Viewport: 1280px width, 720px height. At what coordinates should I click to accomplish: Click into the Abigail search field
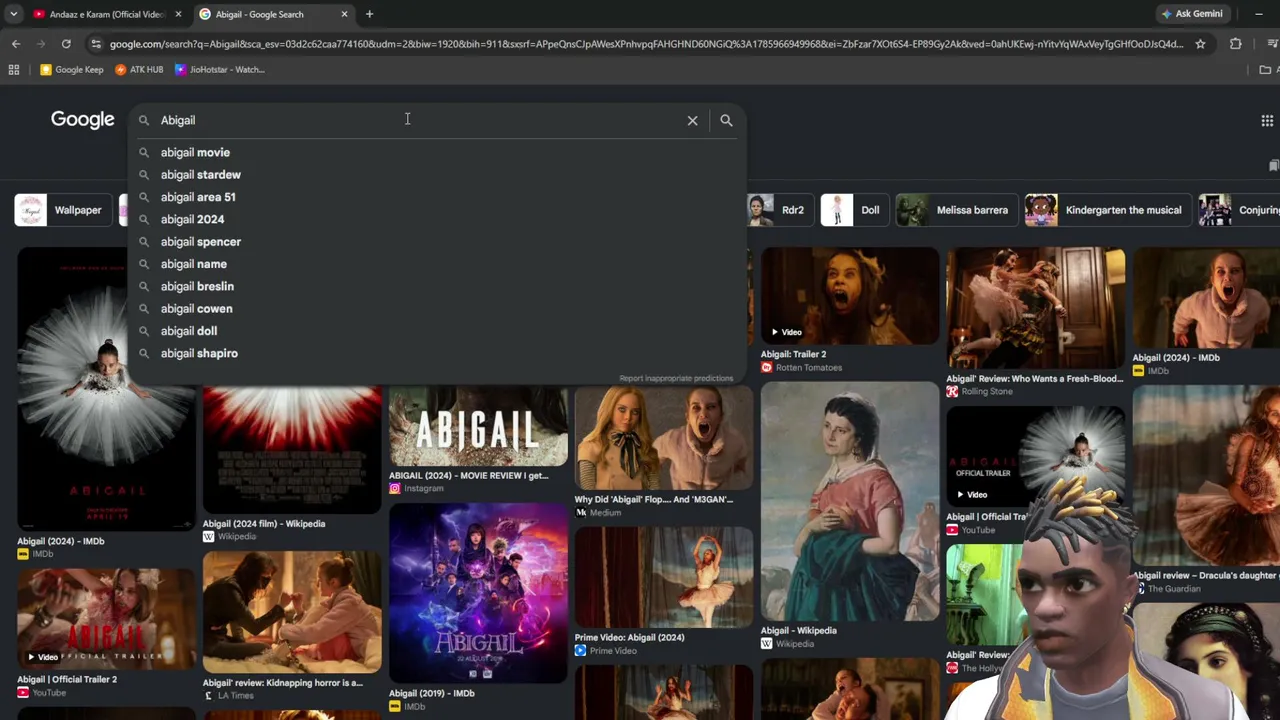tap(418, 120)
